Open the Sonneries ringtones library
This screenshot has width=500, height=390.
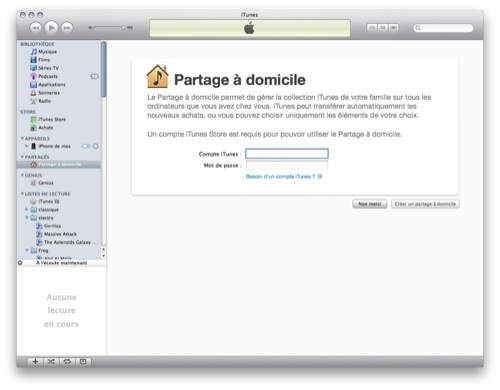(x=45, y=93)
